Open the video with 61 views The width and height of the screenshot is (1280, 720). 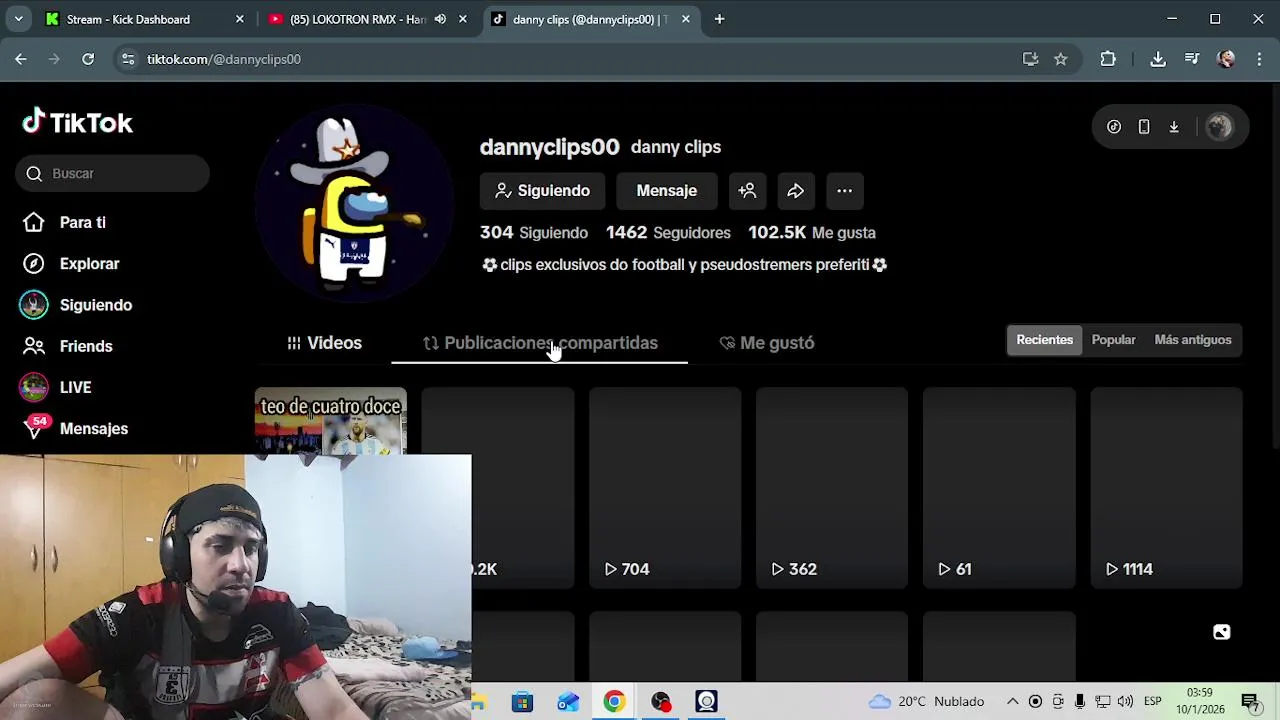point(999,487)
